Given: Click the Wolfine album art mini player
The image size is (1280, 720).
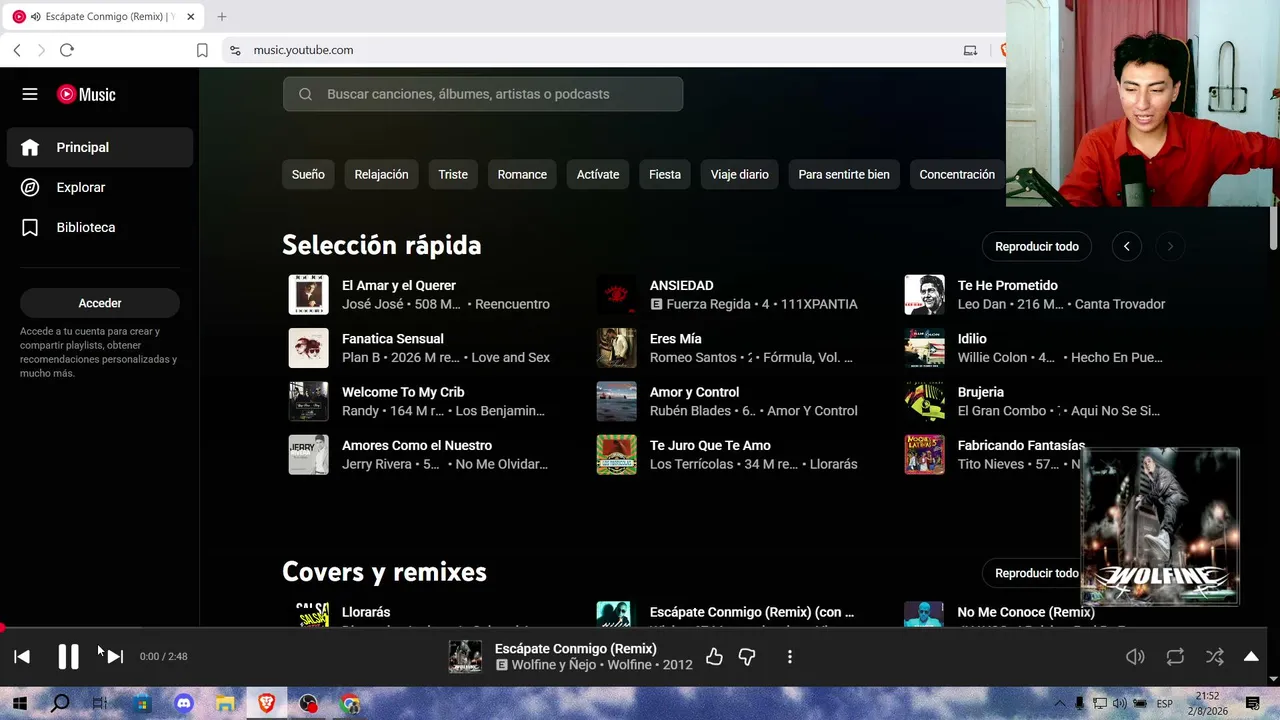Looking at the screenshot, I should click(1160, 526).
